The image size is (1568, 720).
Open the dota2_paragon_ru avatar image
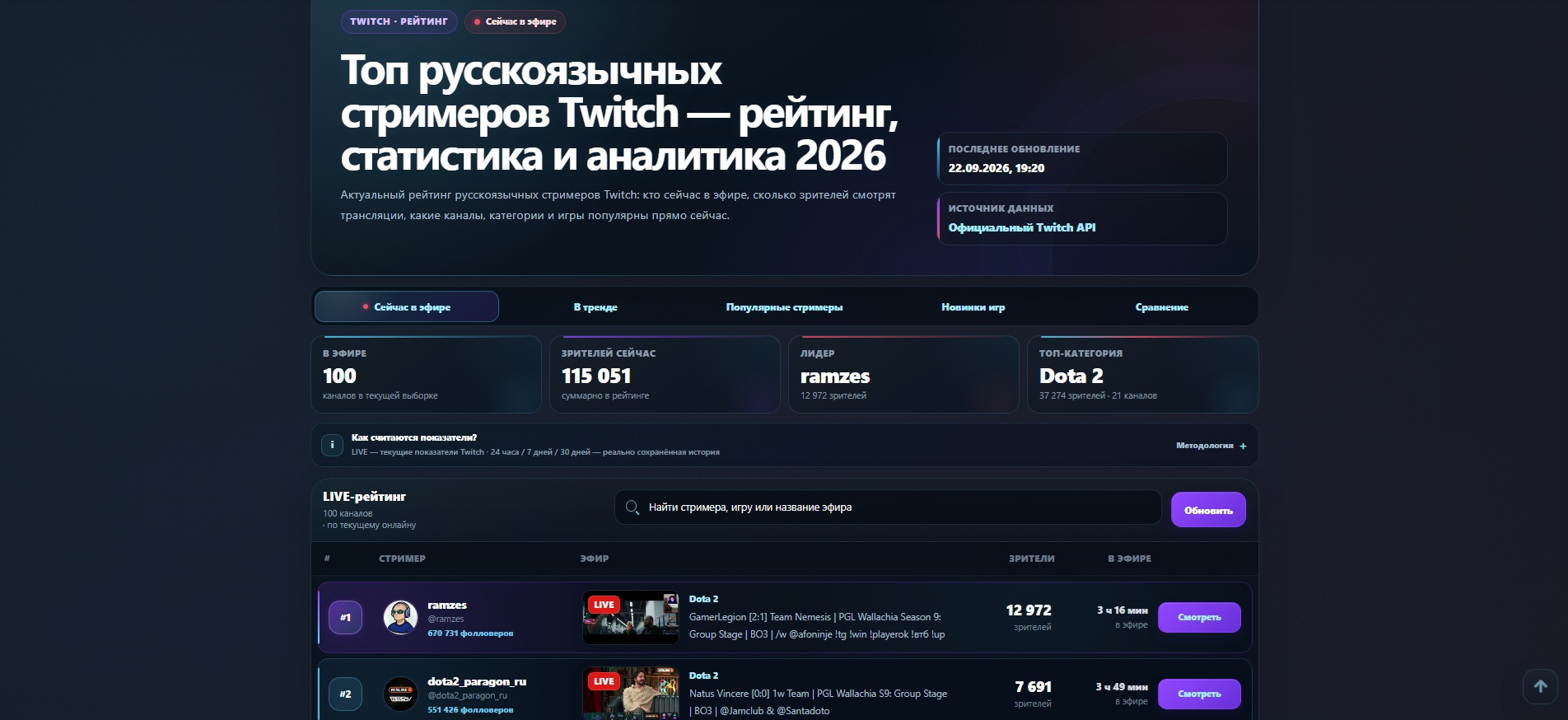pyautogui.click(x=400, y=694)
